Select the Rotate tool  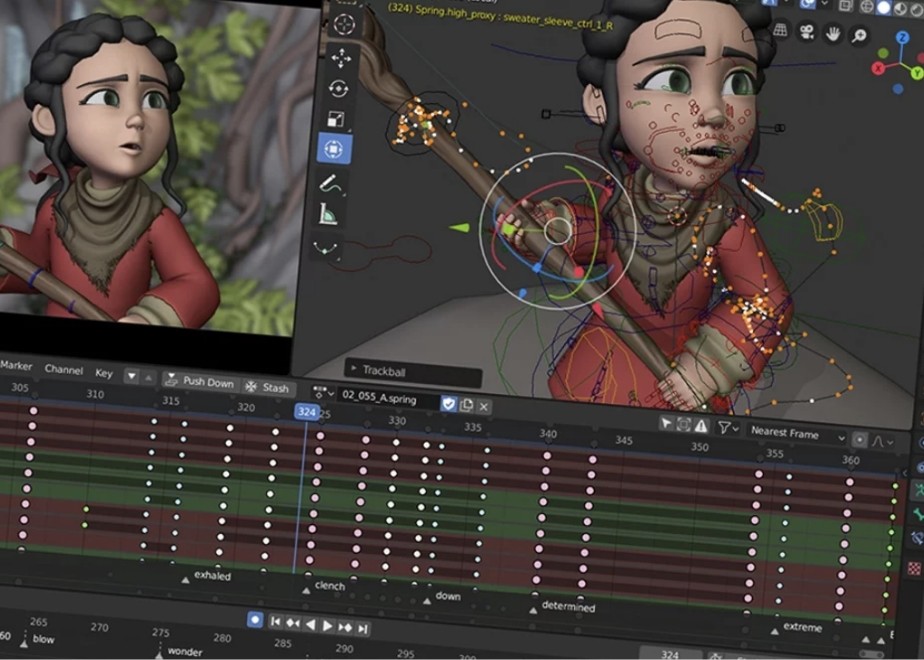338,89
